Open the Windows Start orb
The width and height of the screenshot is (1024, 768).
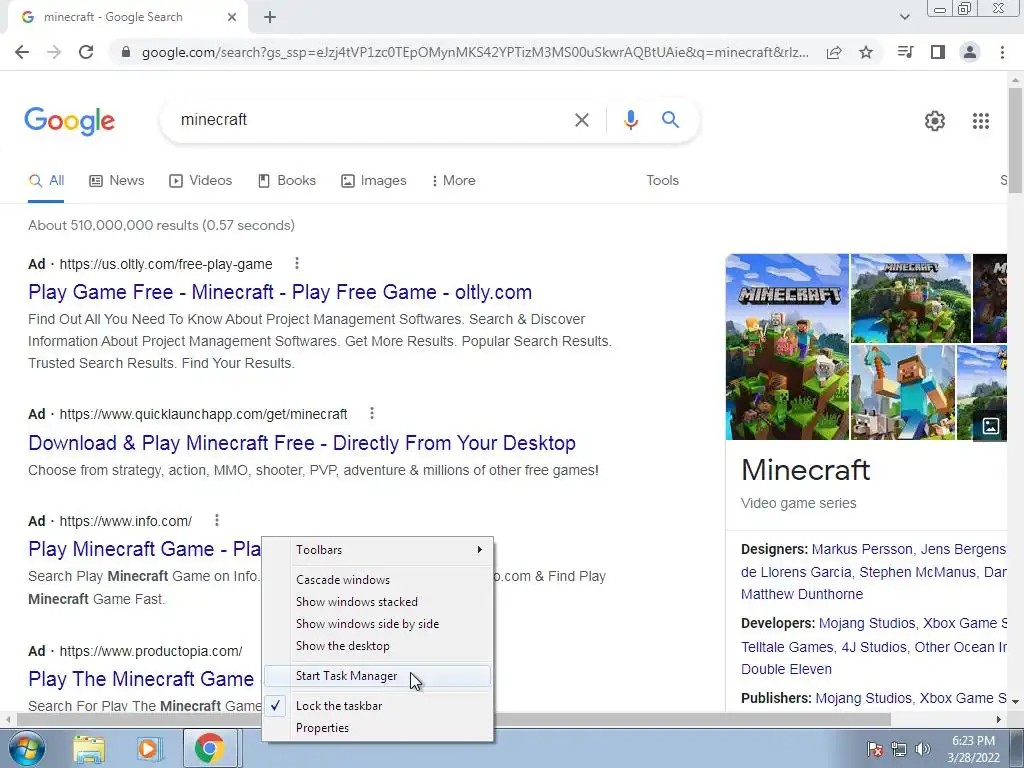(x=27, y=748)
